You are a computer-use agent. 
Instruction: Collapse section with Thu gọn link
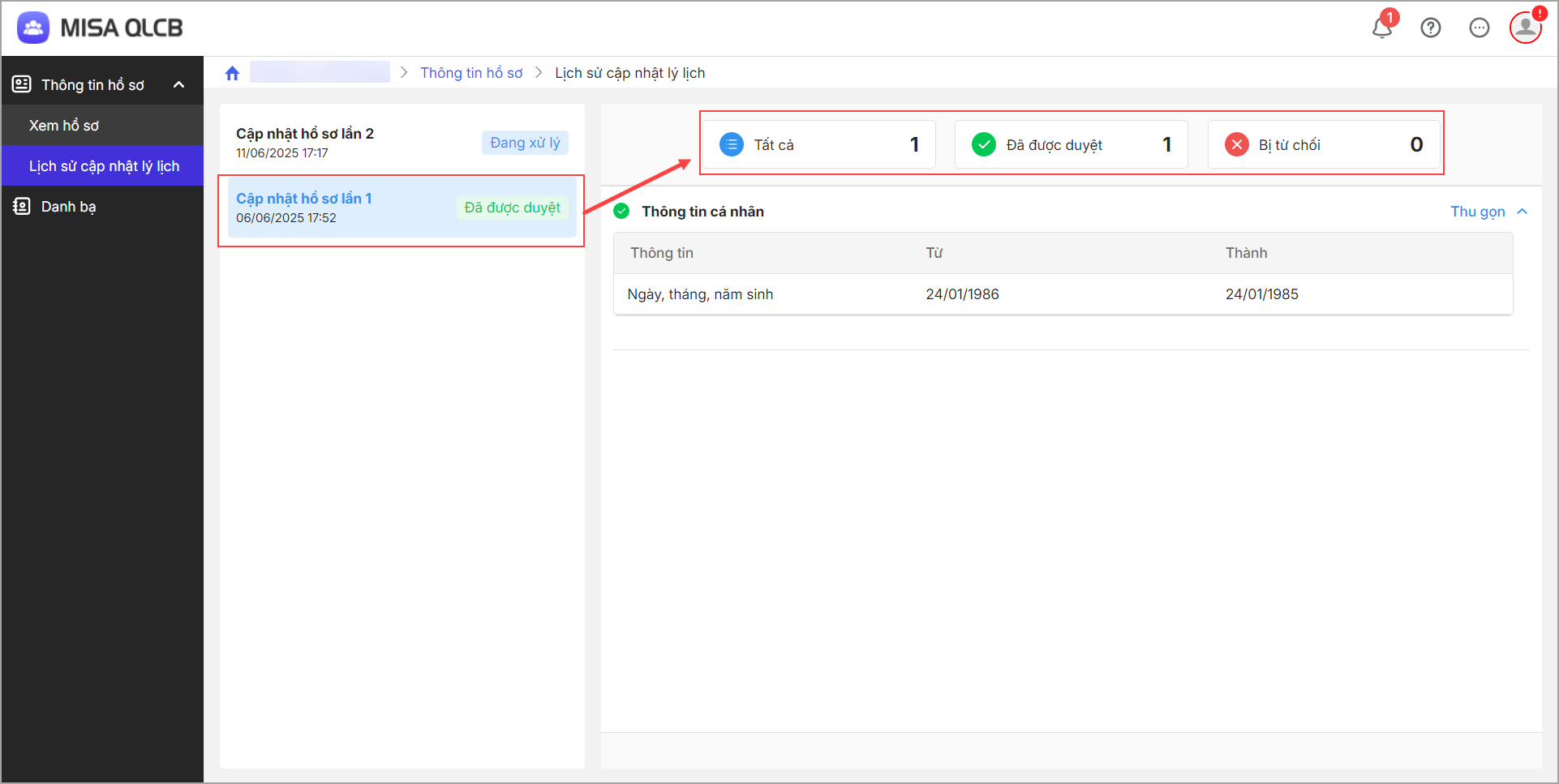[1477, 212]
